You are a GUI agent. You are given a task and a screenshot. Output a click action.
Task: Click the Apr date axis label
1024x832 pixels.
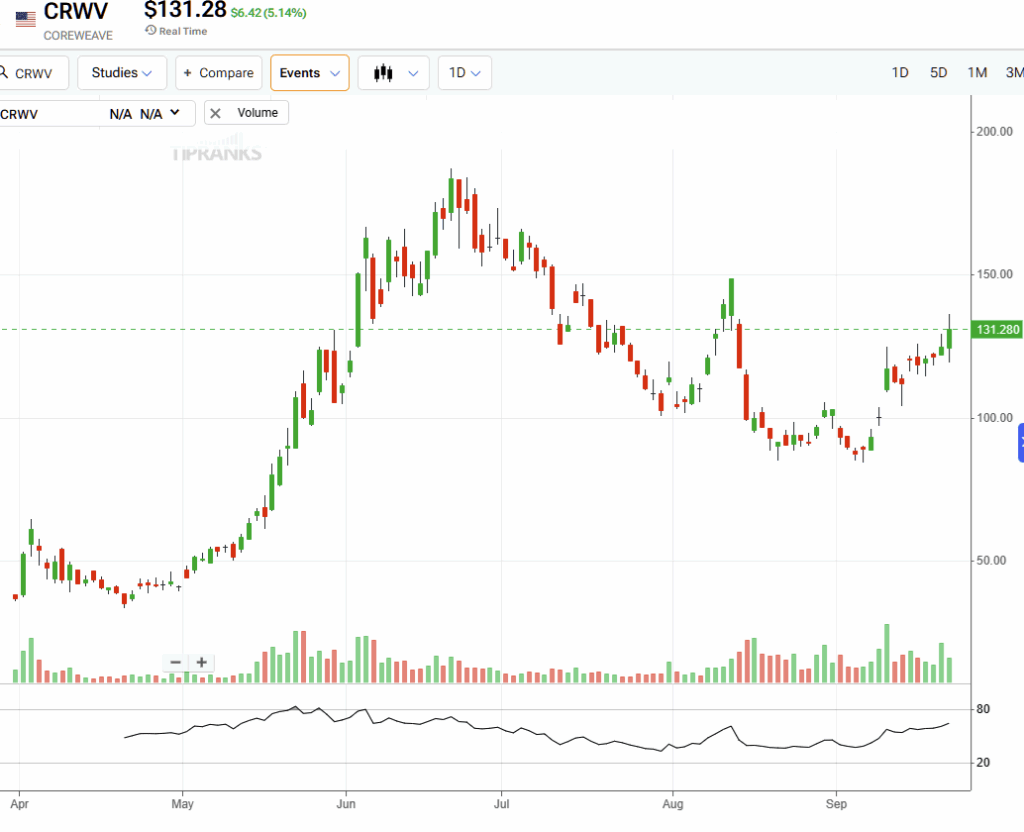(x=20, y=804)
